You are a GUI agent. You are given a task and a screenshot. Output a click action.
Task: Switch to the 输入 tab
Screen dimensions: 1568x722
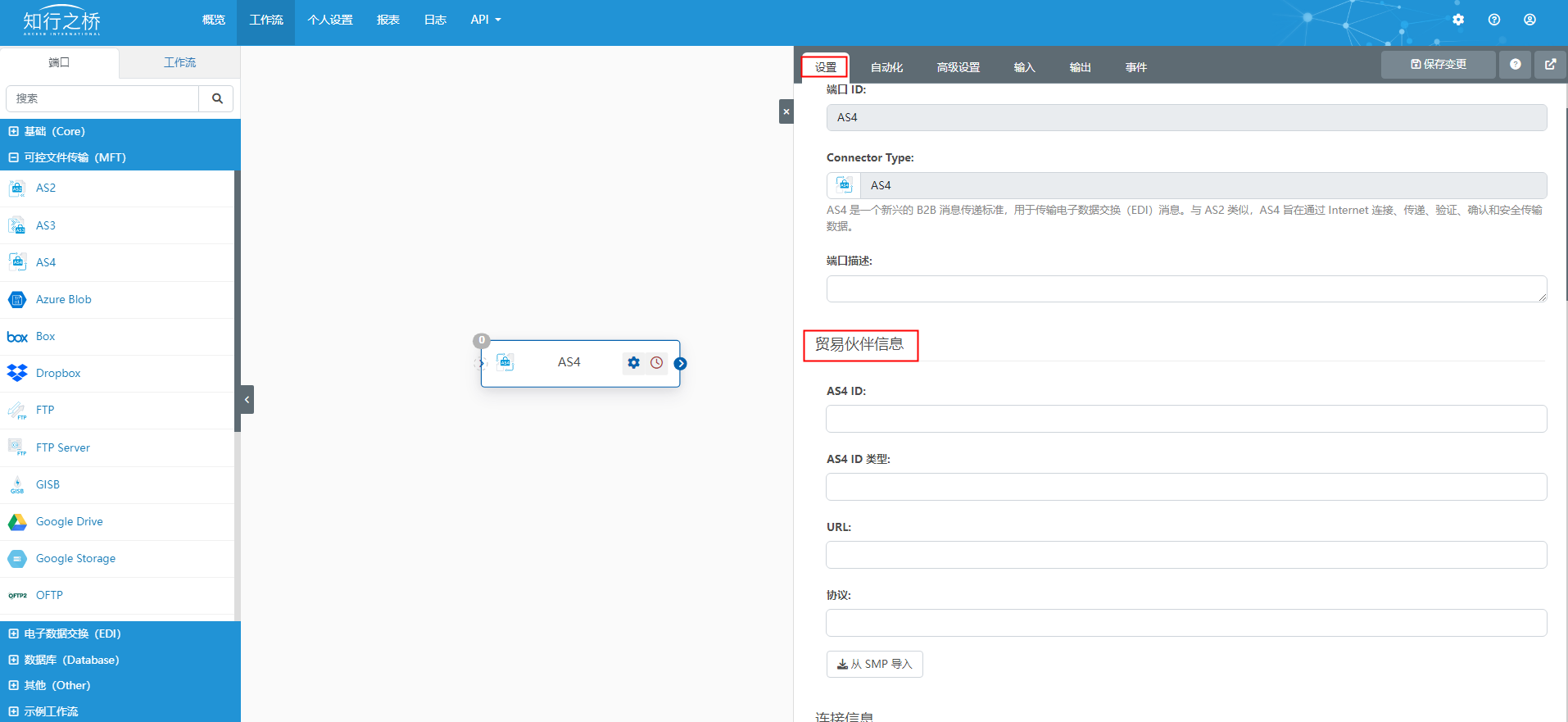1025,67
